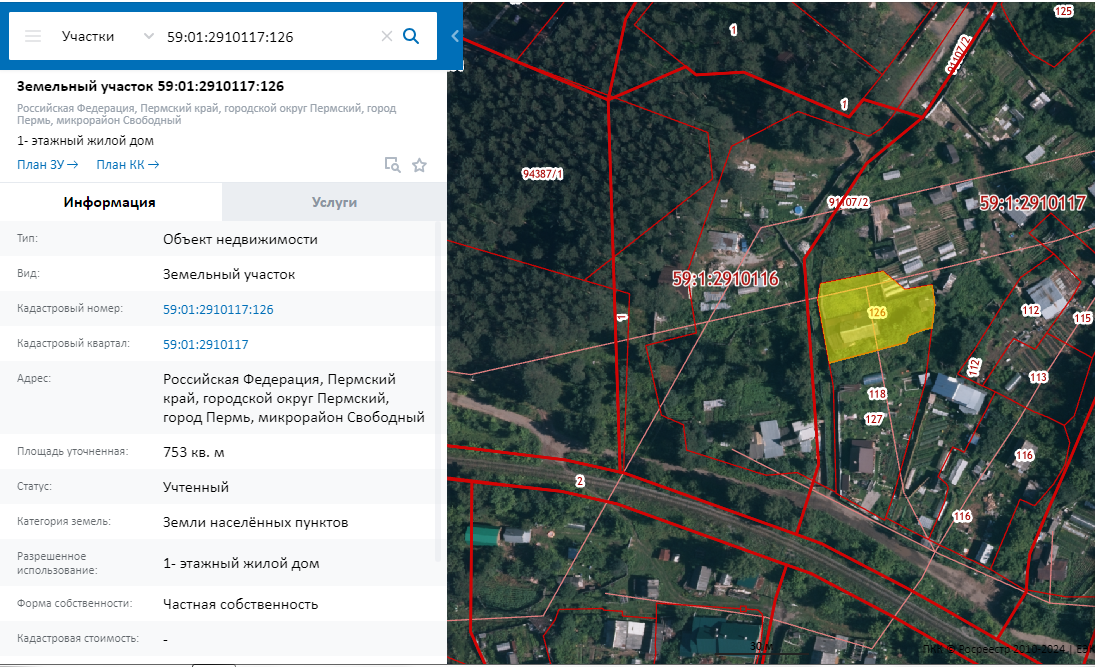Select the address value in Адрес row

(294, 398)
